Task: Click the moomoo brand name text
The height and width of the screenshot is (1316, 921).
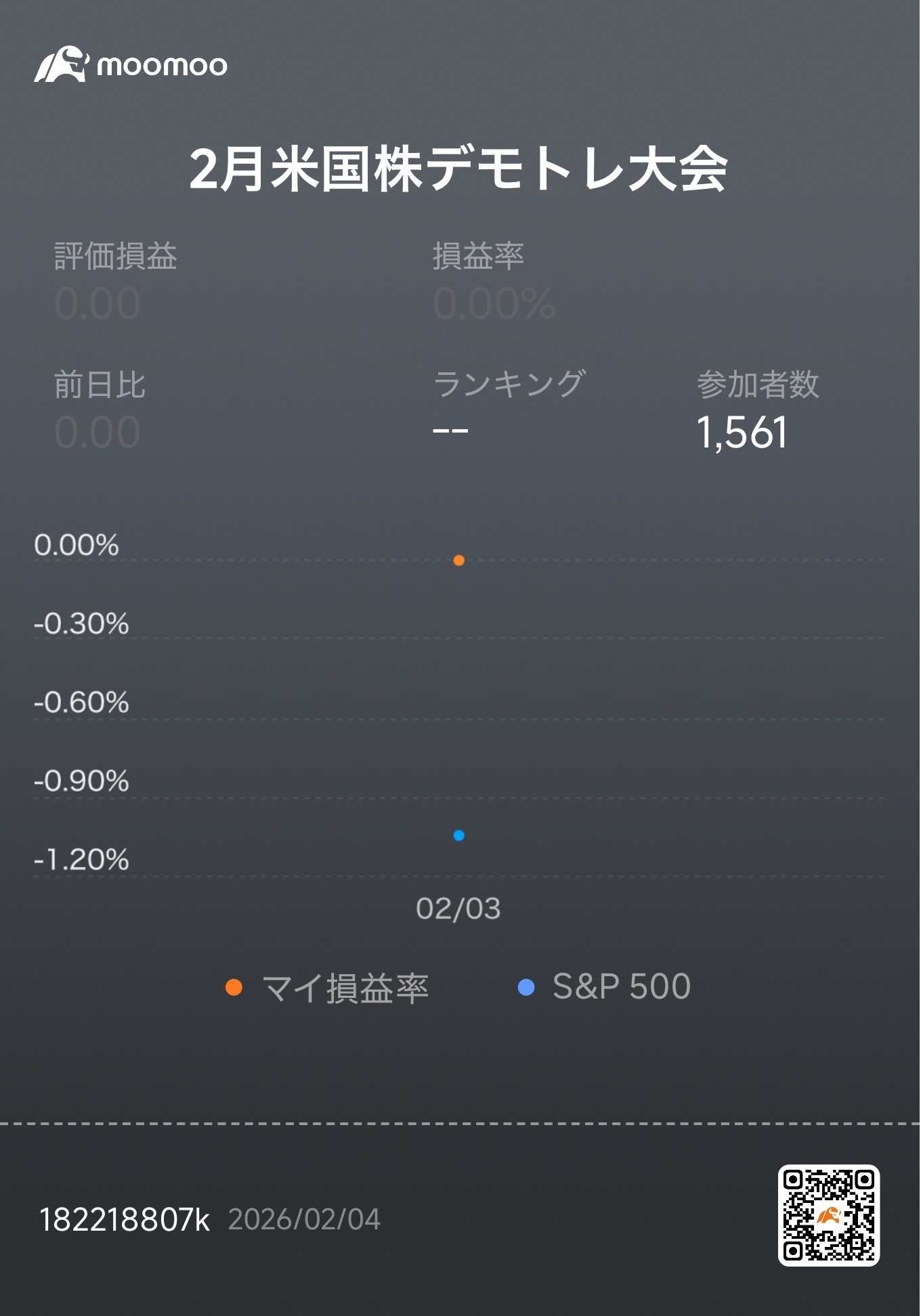Action: click(x=162, y=66)
